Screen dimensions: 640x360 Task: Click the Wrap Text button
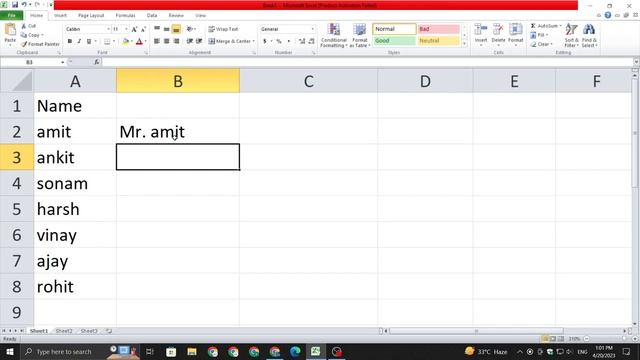coord(223,29)
